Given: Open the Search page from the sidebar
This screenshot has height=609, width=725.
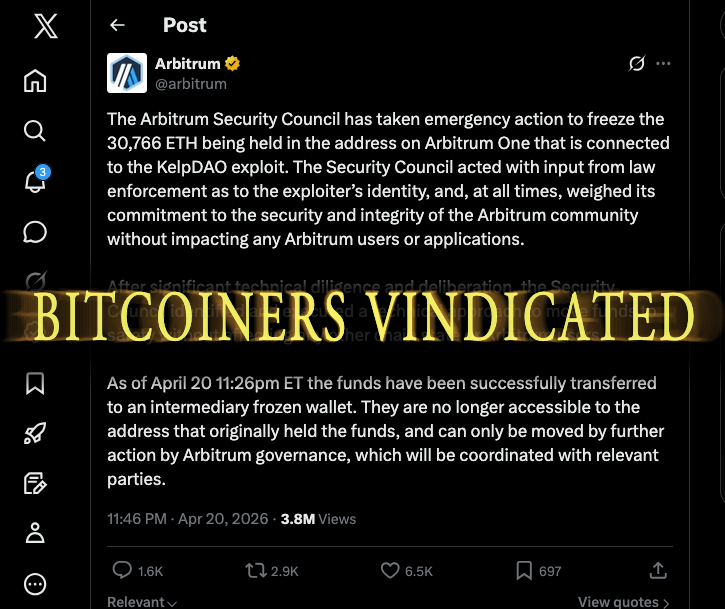Looking at the screenshot, I should pyautogui.click(x=35, y=131).
